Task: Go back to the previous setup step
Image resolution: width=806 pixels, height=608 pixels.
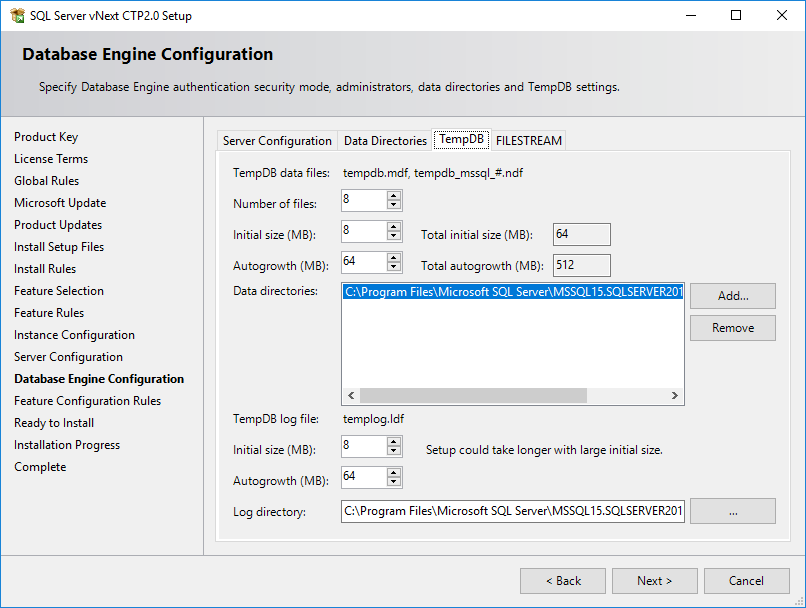Action: coord(562,580)
